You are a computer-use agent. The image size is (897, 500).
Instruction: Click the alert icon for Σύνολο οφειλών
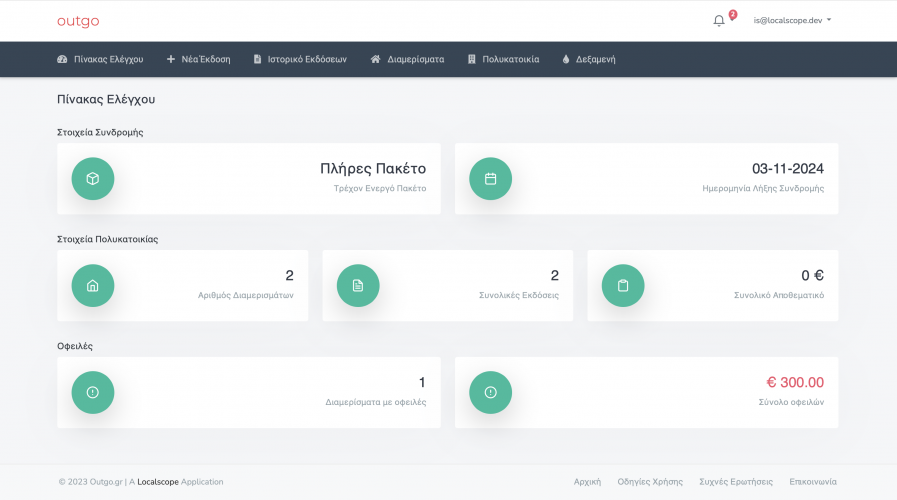tap(490, 392)
